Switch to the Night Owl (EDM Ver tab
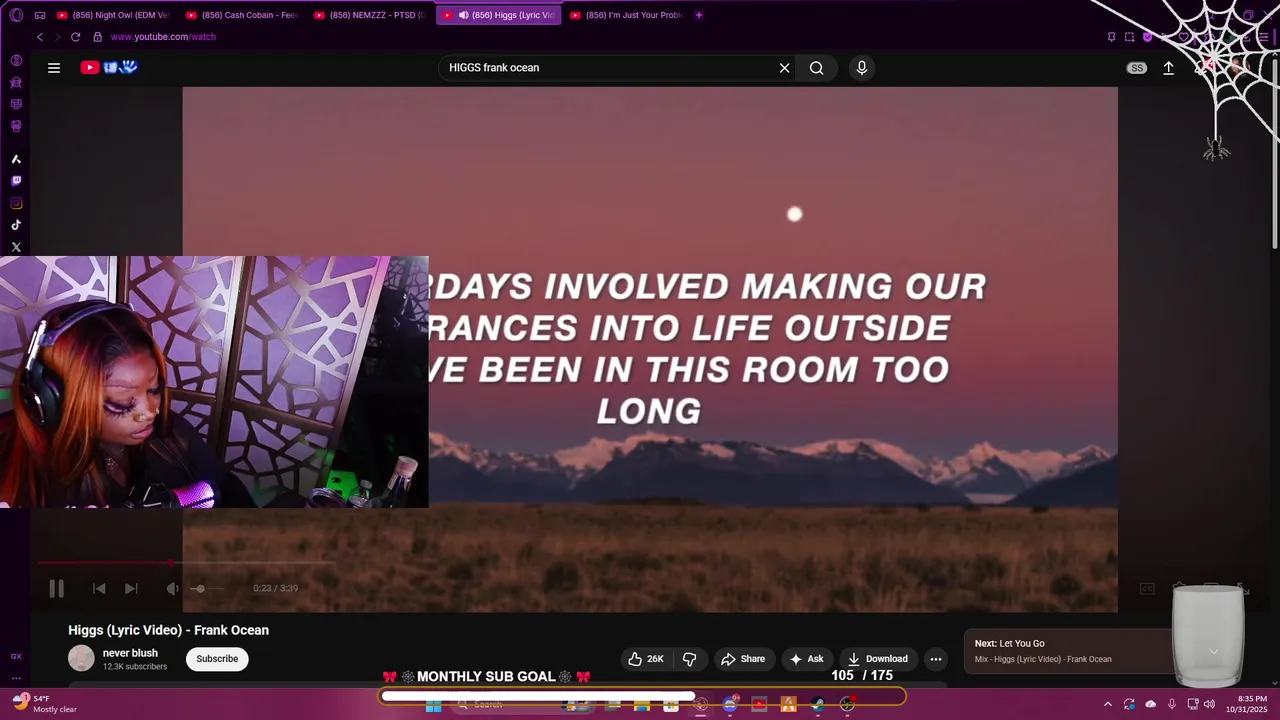Viewport: 1280px width, 720px height. tap(112, 15)
